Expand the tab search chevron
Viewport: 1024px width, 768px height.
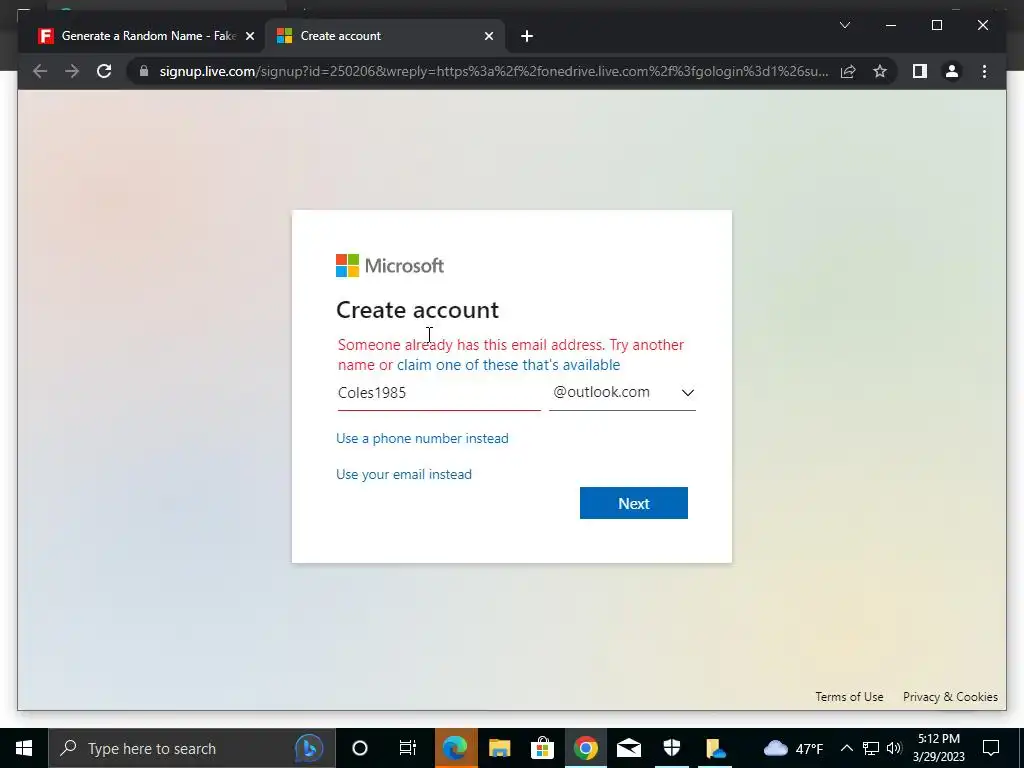coord(844,25)
